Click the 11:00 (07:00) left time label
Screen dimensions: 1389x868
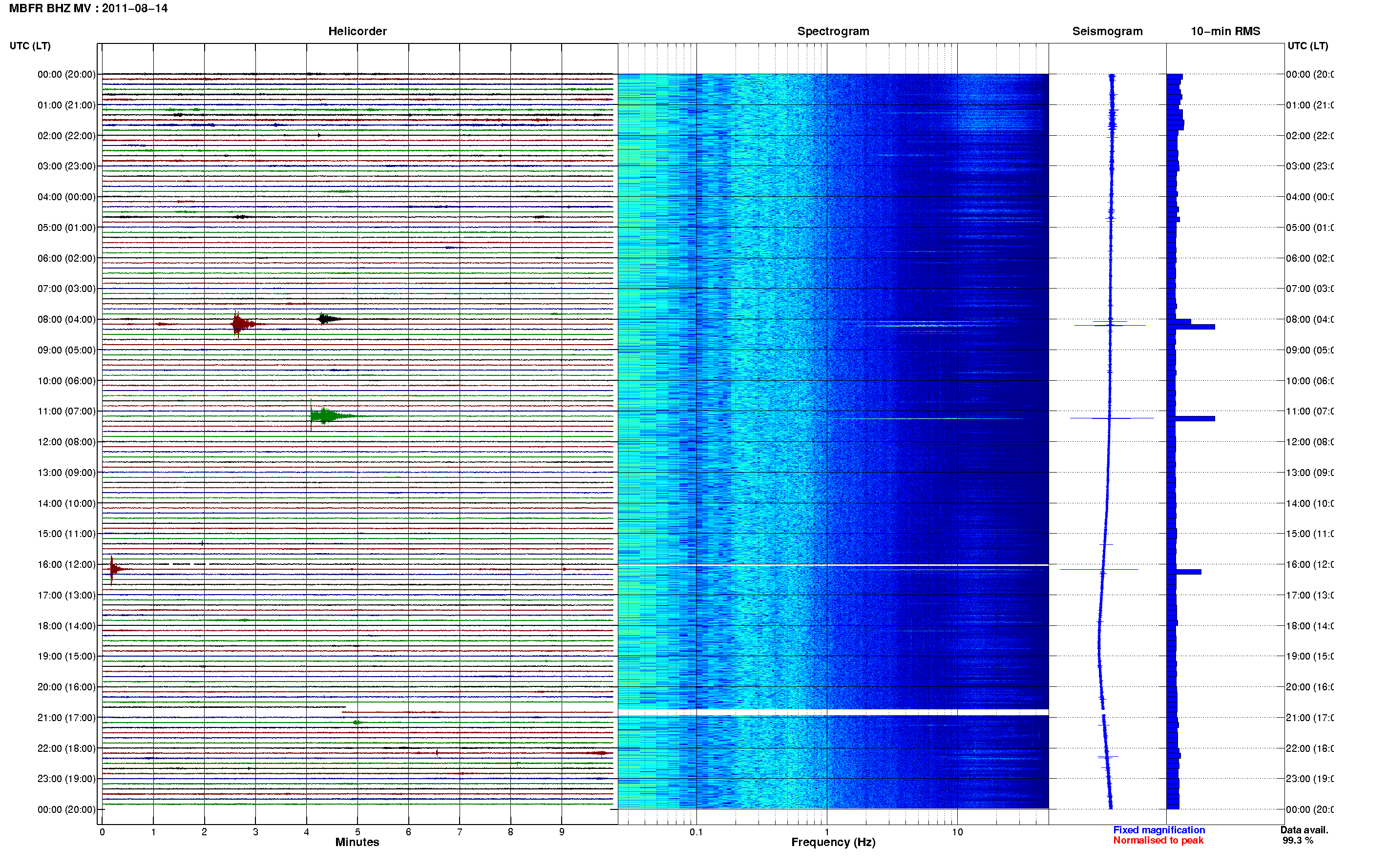[66, 411]
